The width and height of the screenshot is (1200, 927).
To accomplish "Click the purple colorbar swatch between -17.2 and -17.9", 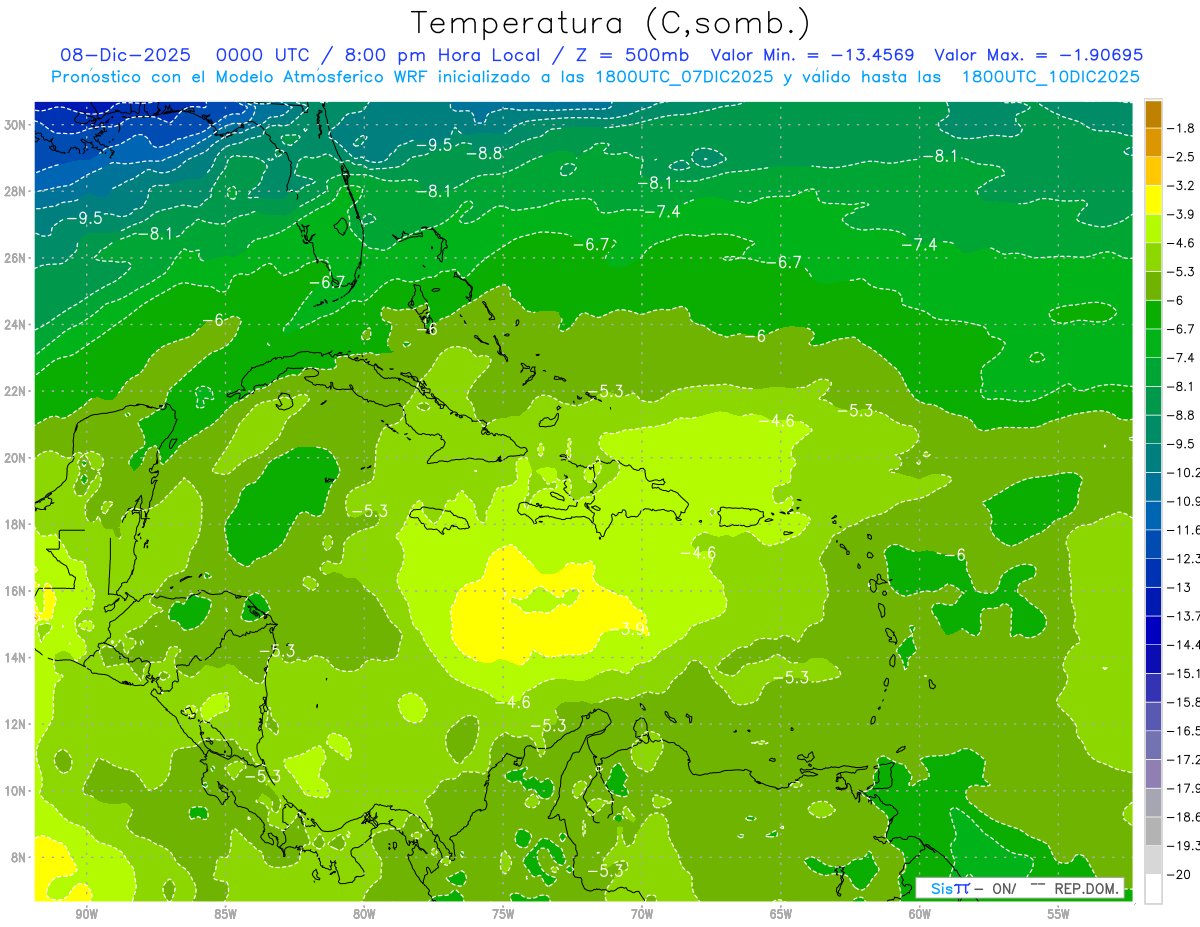I will [x=1154, y=774].
